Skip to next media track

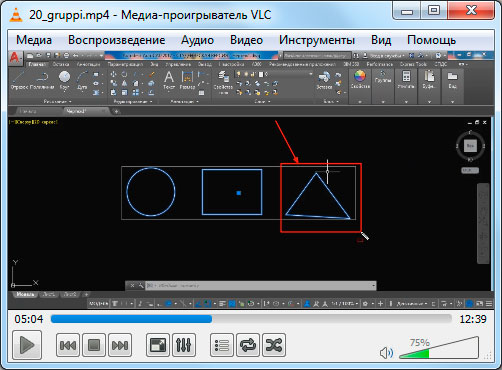pos(120,345)
